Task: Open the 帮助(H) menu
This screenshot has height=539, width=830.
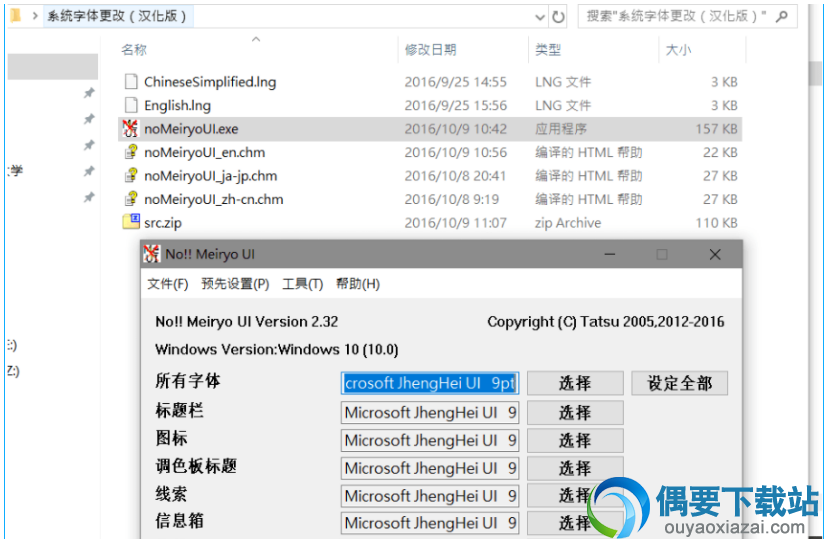Action: click(358, 284)
